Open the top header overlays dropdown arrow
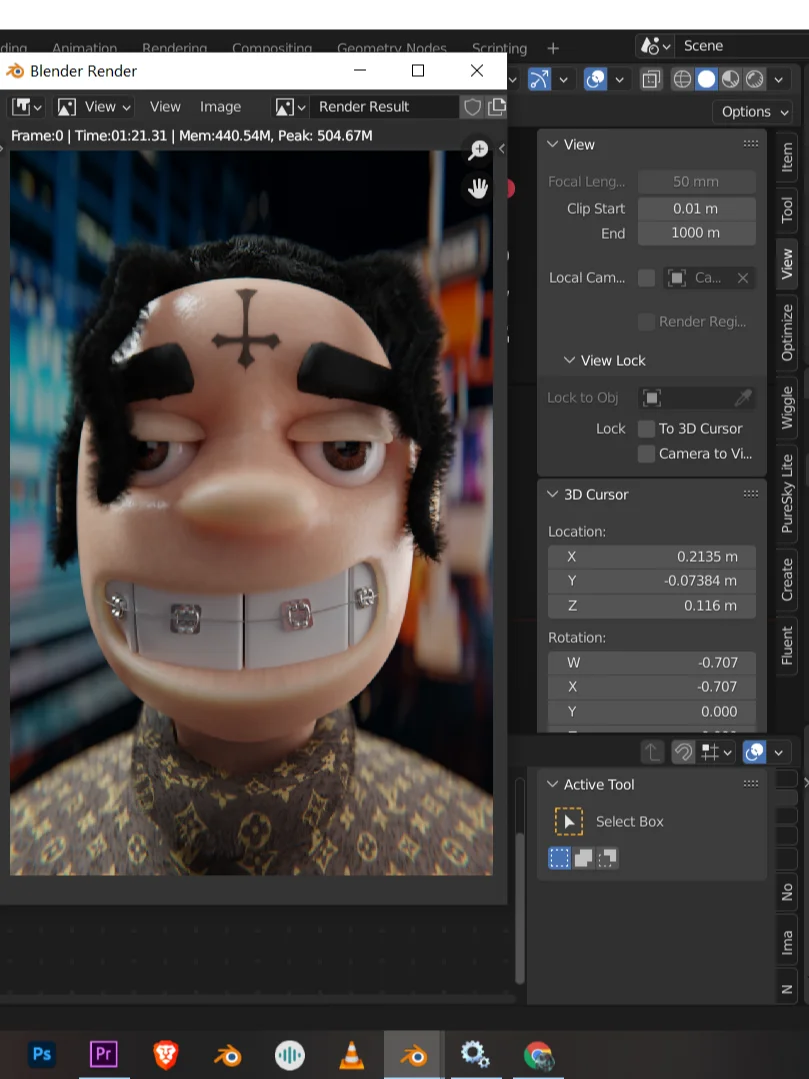 [x=619, y=79]
